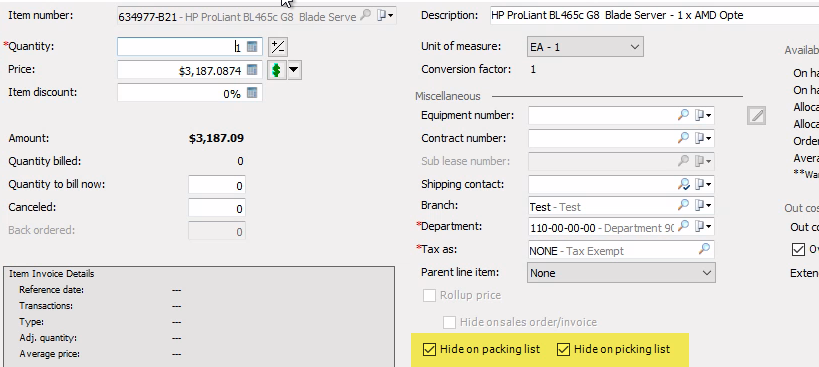Viewport: 819px width, 367px height.
Task: Toggle Hide on picking list checkbox
Action: [563, 349]
